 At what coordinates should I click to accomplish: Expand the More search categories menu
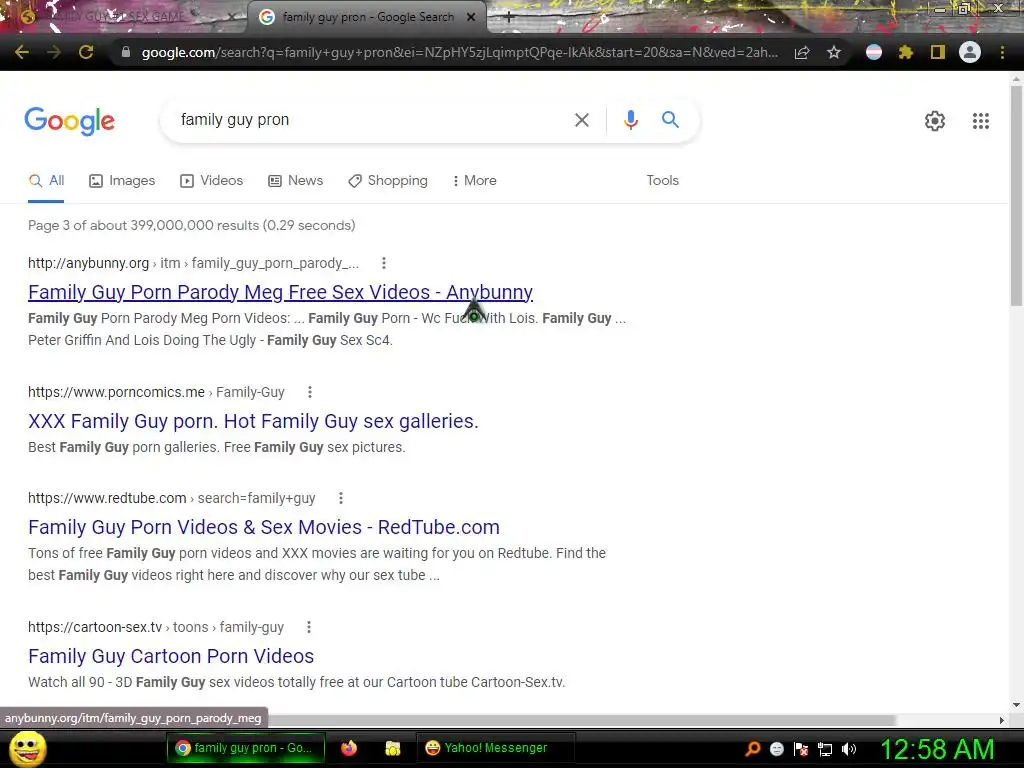(474, 181)
